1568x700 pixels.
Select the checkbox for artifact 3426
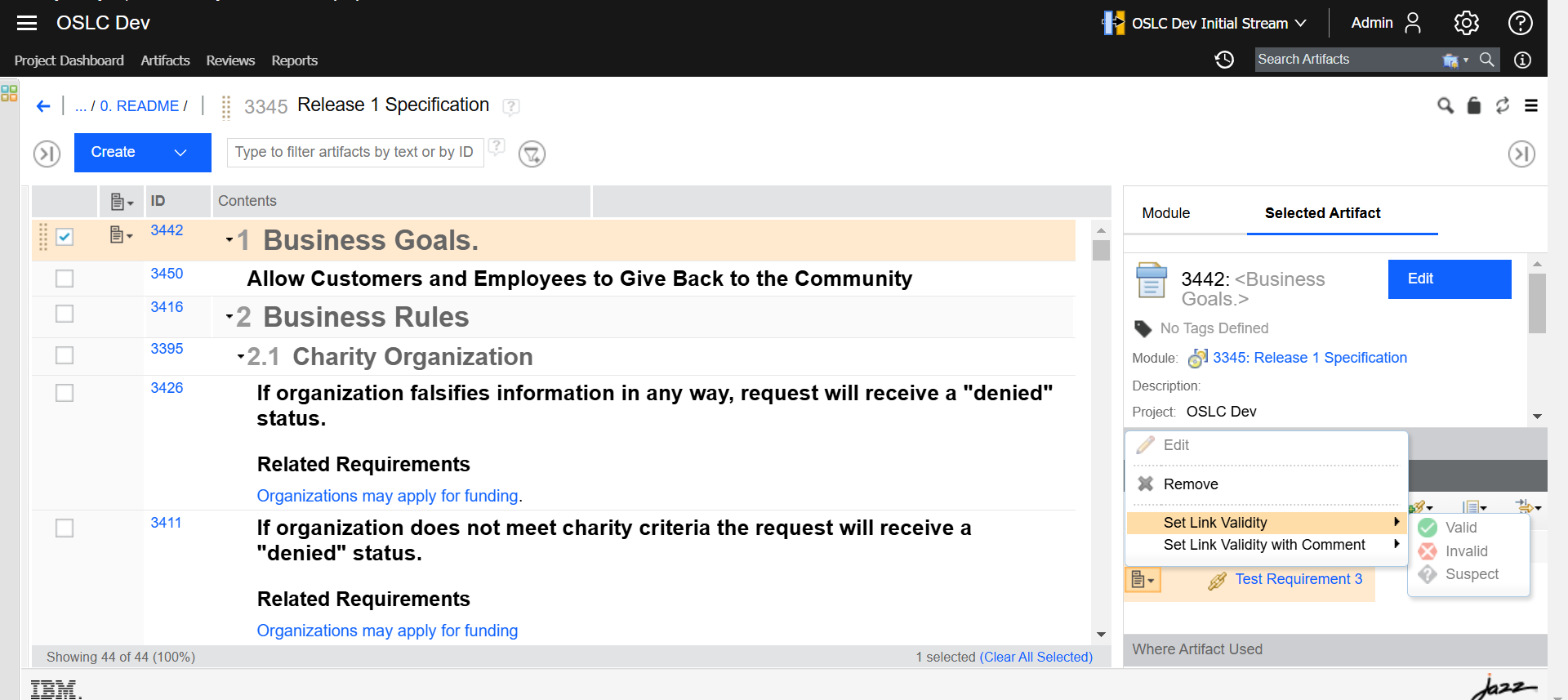[65, 393]
